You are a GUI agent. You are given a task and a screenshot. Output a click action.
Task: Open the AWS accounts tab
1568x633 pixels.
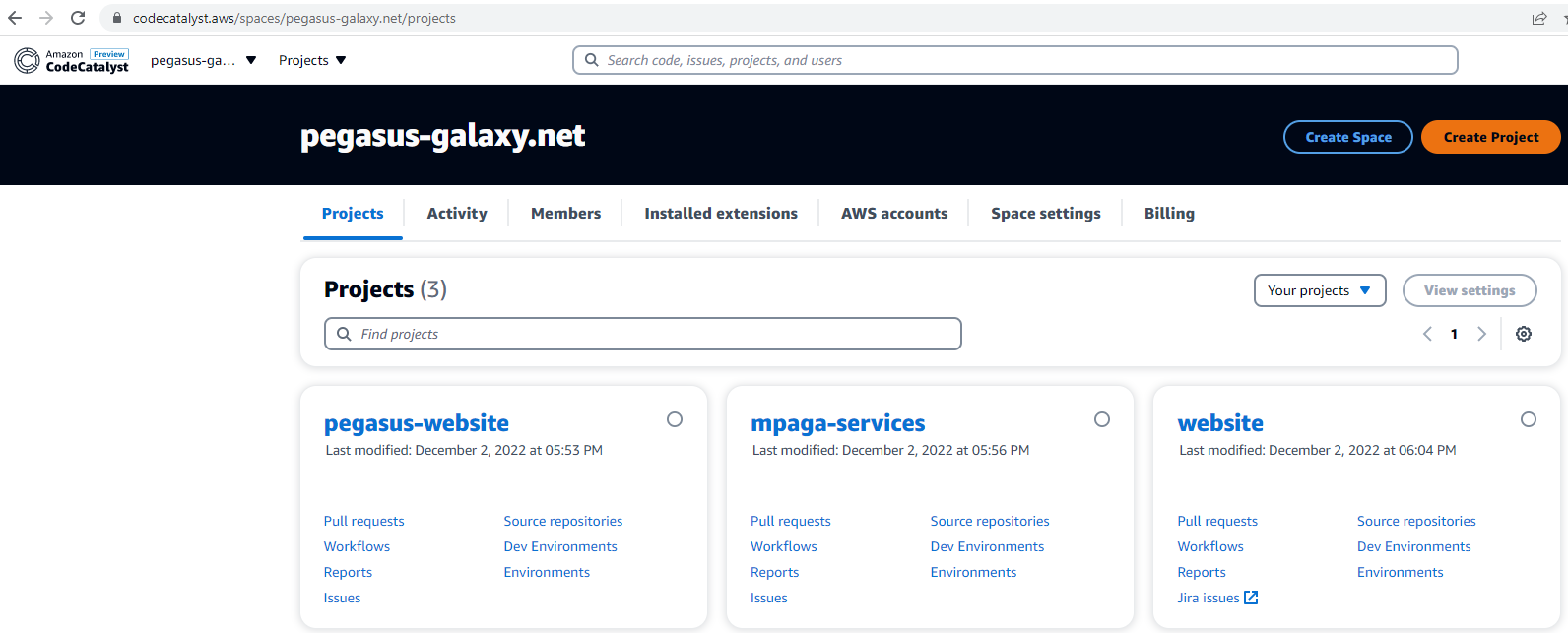(894, 213)
